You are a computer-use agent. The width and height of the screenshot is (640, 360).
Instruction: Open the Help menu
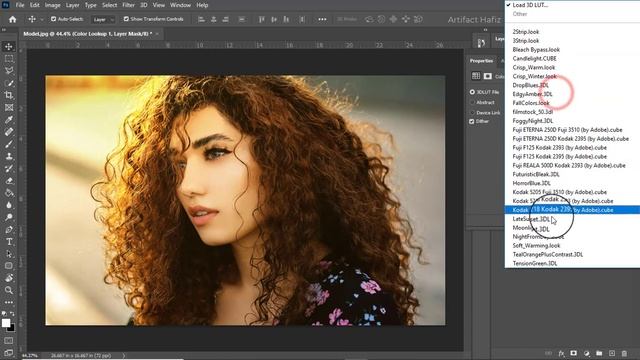pyautogui.click(x=202, y=5)
